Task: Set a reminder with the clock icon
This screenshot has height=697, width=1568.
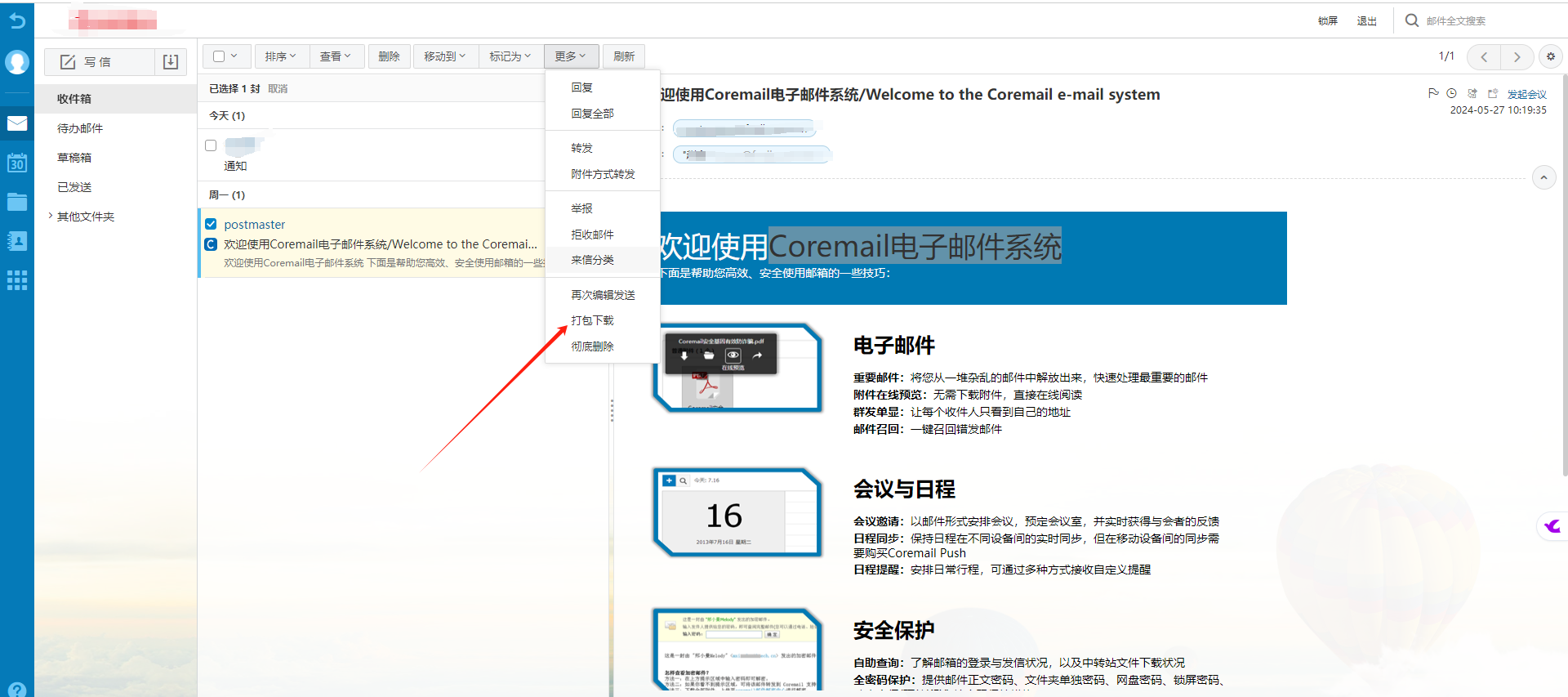Action: pyautogui.click(x=1451, y=93)
